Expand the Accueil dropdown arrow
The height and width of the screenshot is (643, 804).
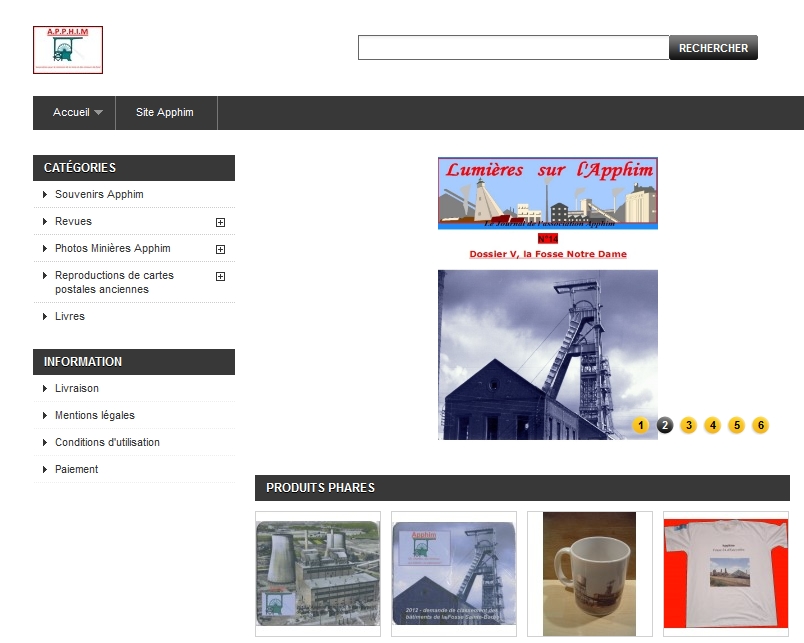click(98, 112)
